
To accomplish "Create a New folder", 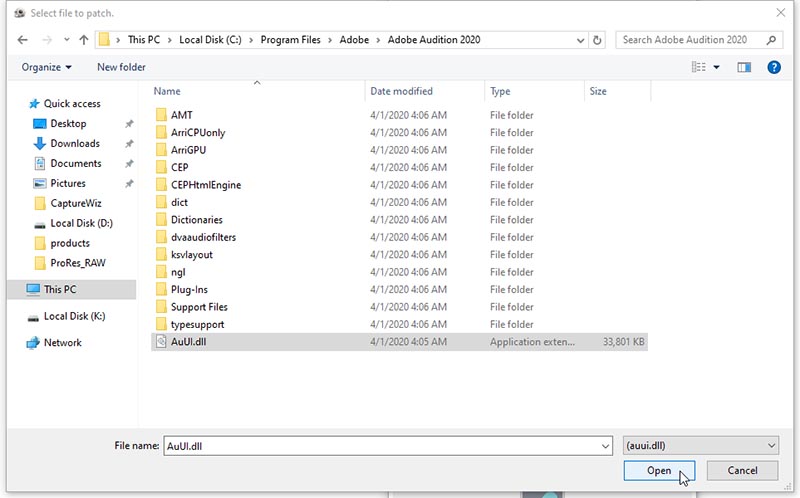I will [x=121, y=67].
